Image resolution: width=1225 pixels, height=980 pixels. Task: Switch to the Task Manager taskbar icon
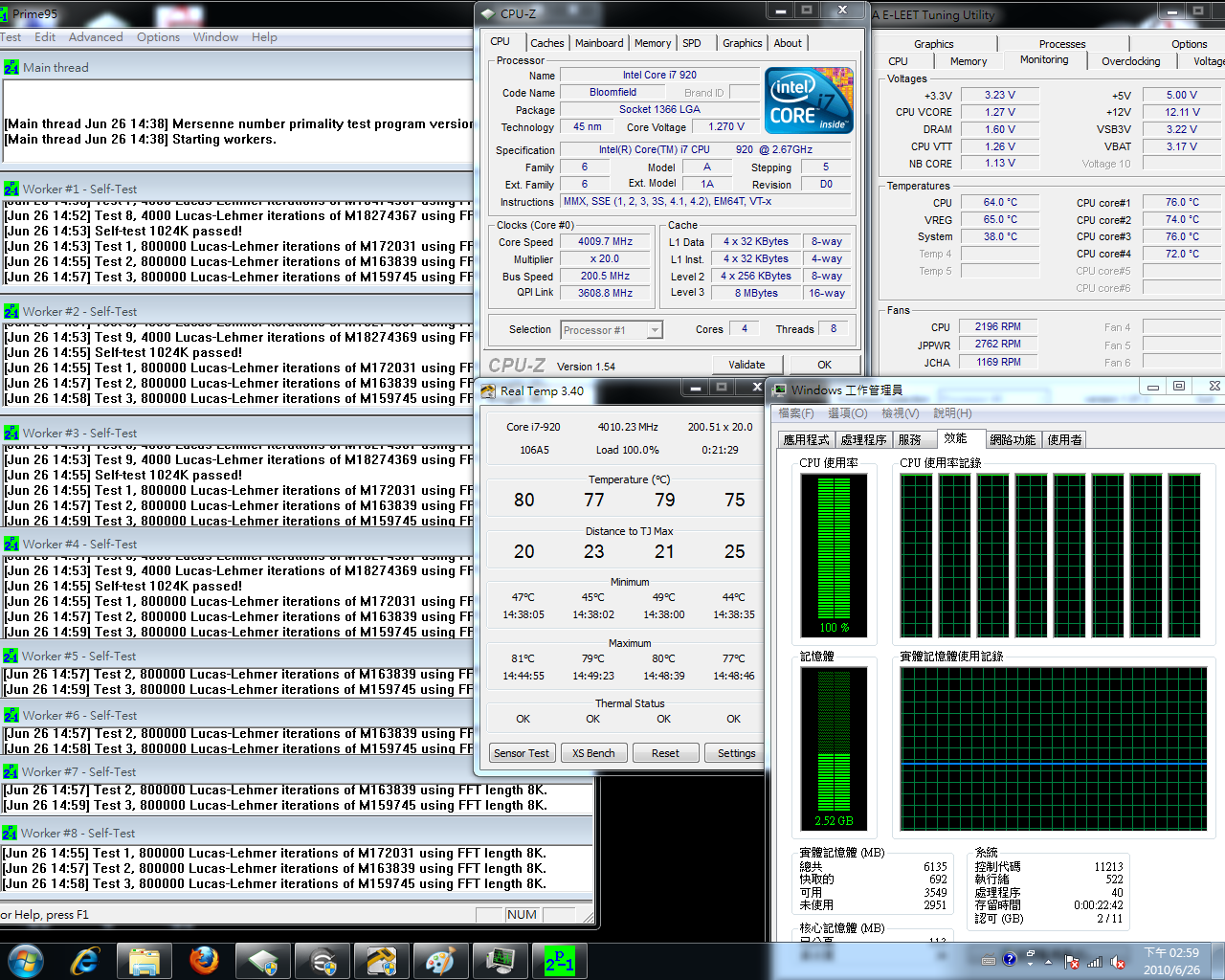point(500,961)
